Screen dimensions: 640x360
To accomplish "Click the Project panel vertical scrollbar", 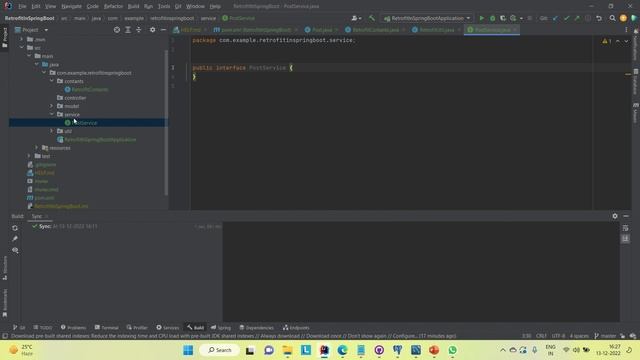I will [x=166, y=122].
